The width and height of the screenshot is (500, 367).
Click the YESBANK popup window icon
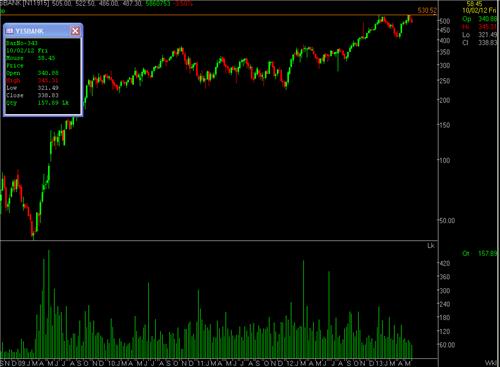click(x=10, y=31)
